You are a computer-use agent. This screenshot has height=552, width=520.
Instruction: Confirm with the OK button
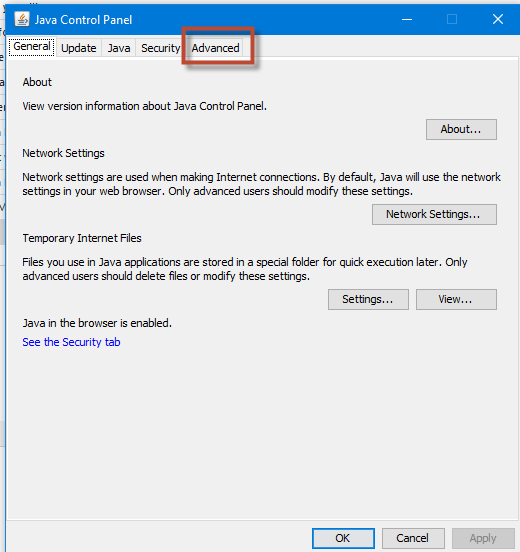click(x=343, y=538)
